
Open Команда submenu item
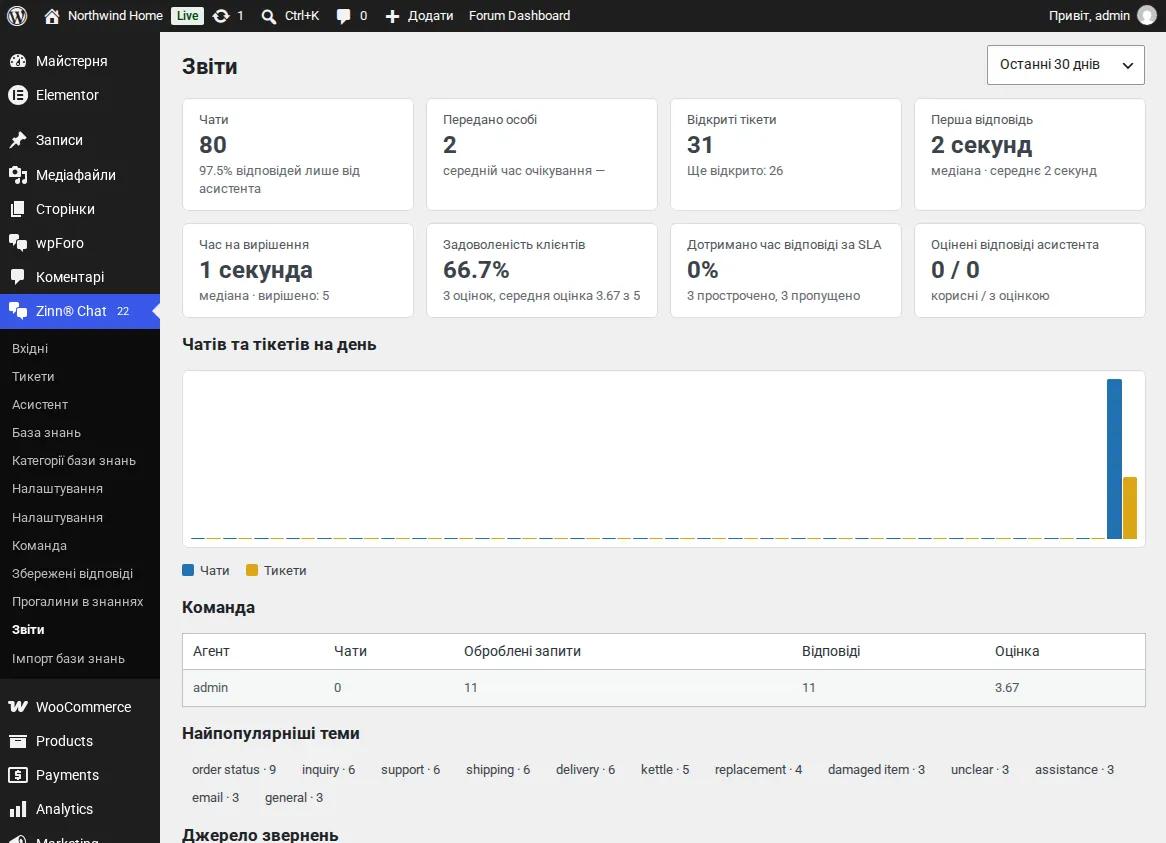(39, 546)
